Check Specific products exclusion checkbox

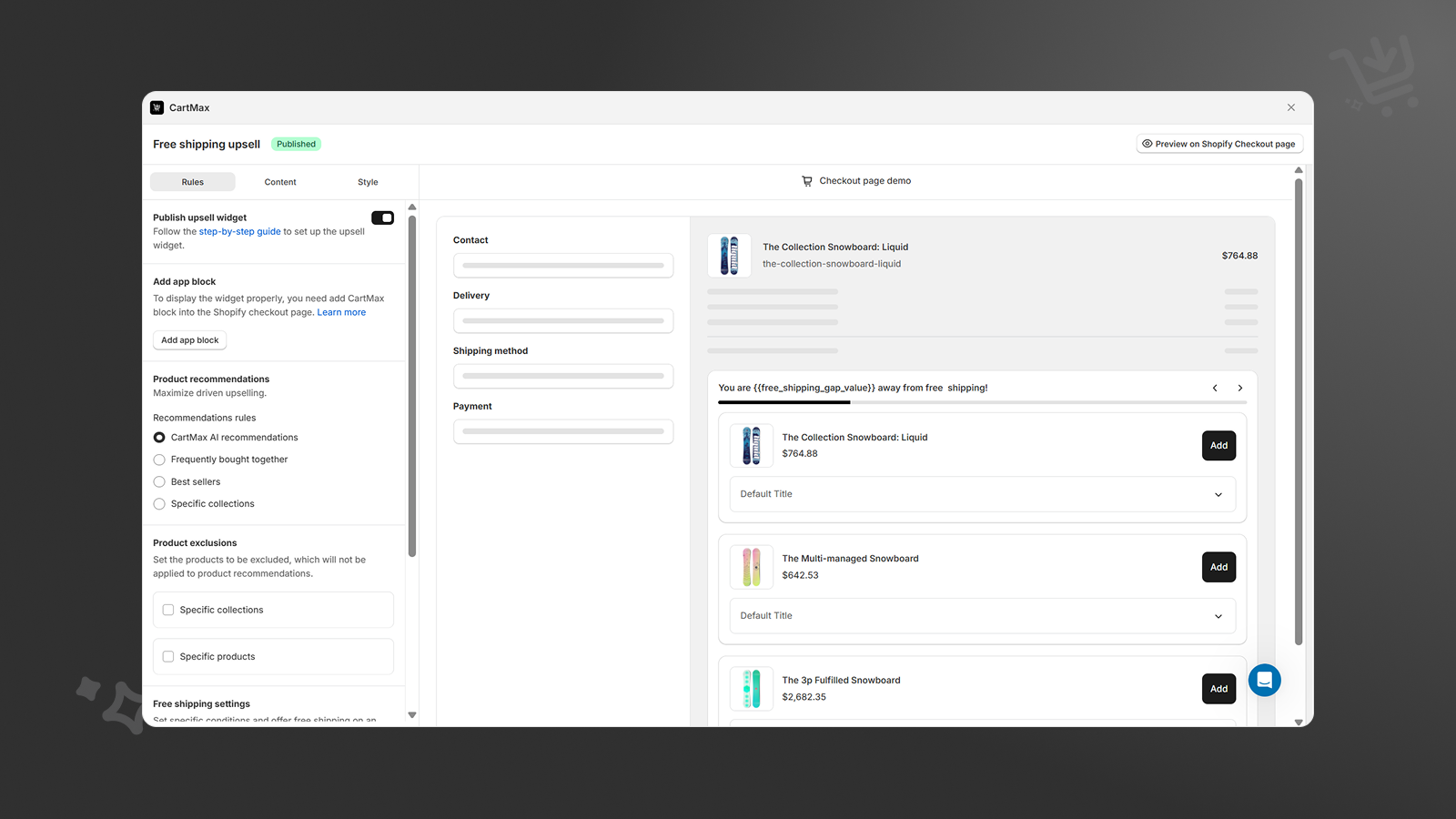point(168,656)
